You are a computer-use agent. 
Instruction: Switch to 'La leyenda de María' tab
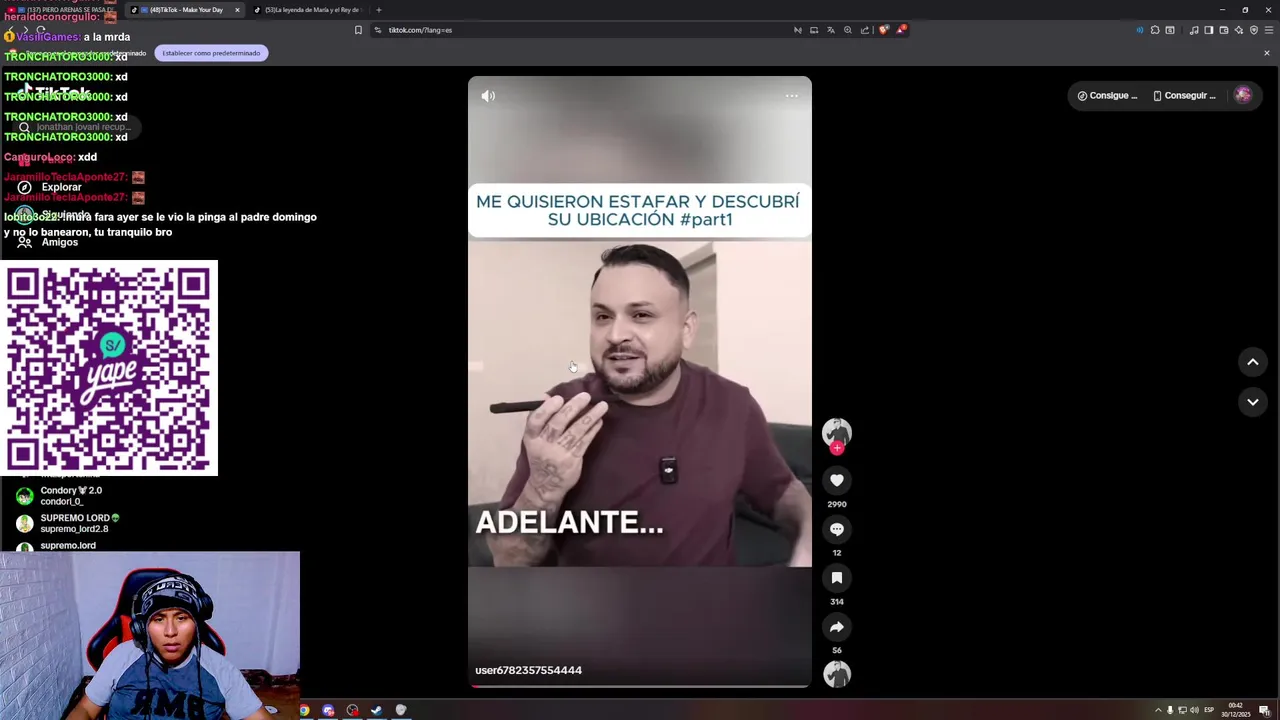(308, 10)
